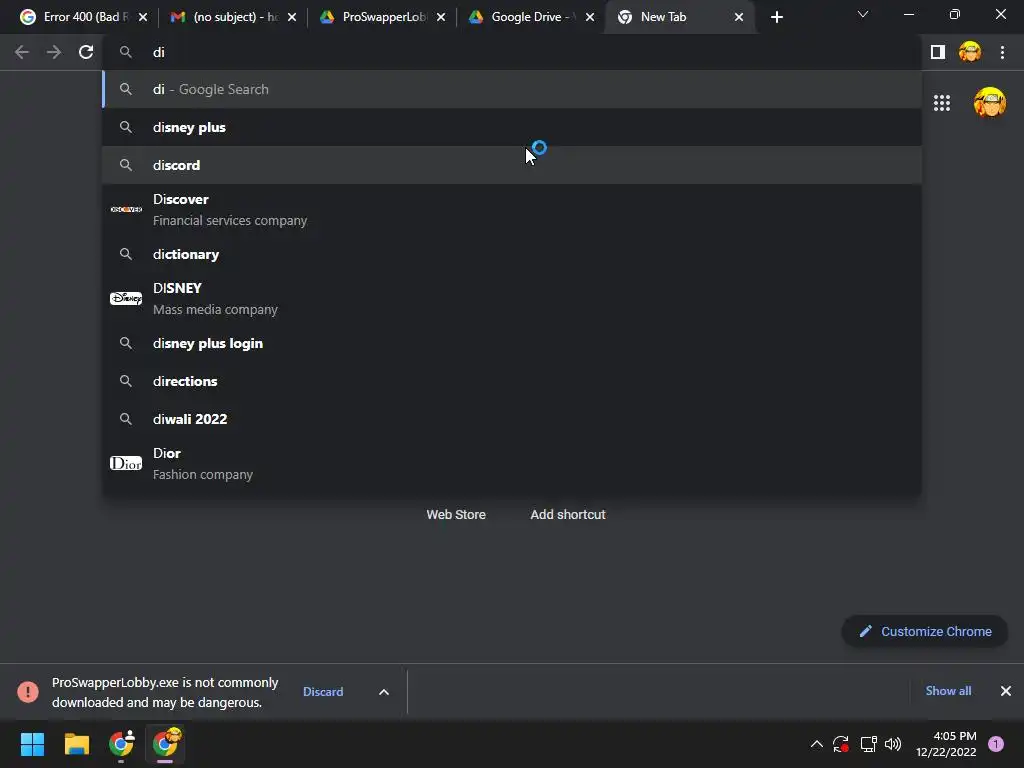This screenshot has height=768, width=1024.
Task: Click the Disney logo thumbnail
Action: (126, 298)
